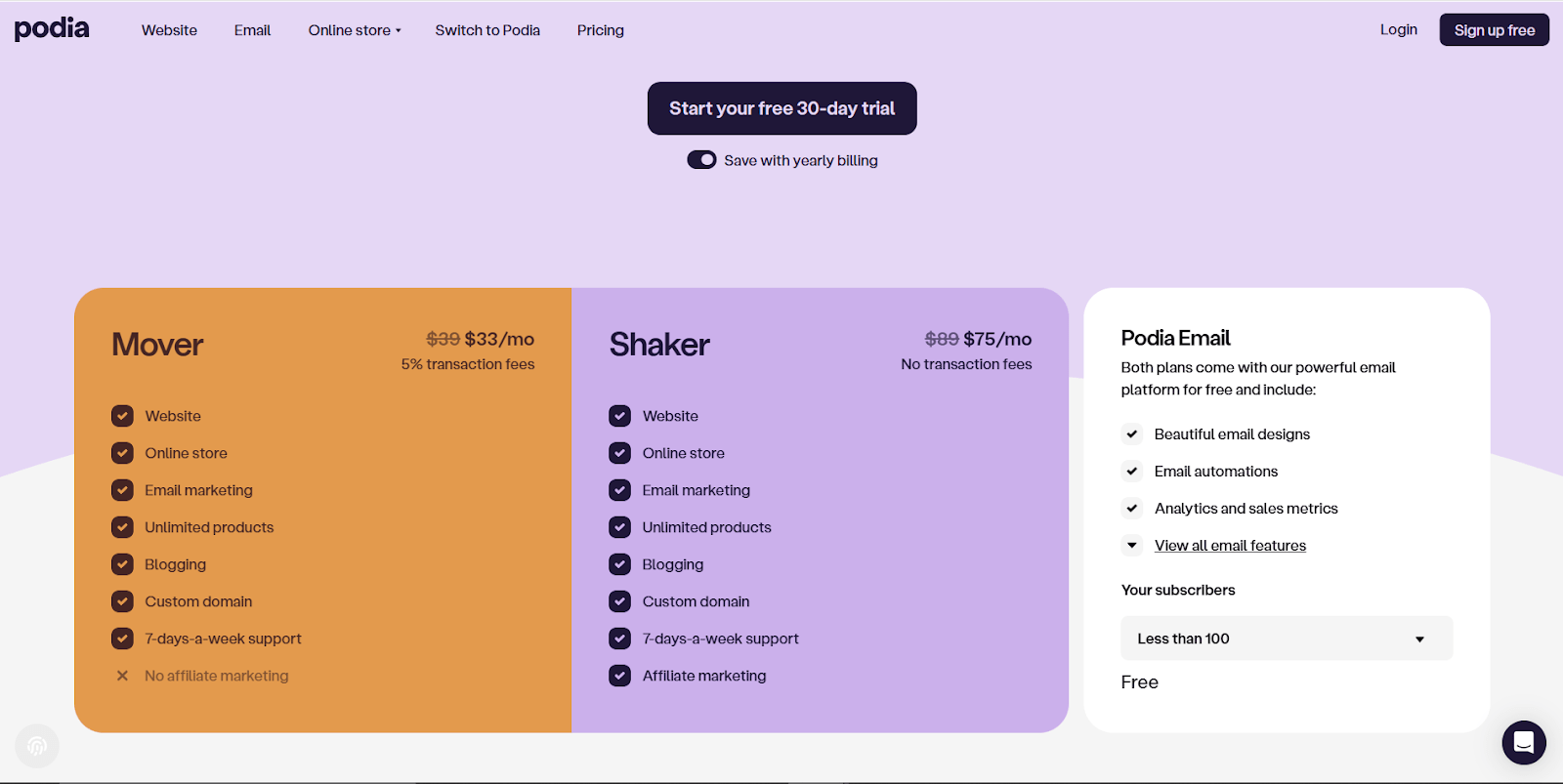
Task: Click the Mover Email marketing text
Action: point(198,490)
